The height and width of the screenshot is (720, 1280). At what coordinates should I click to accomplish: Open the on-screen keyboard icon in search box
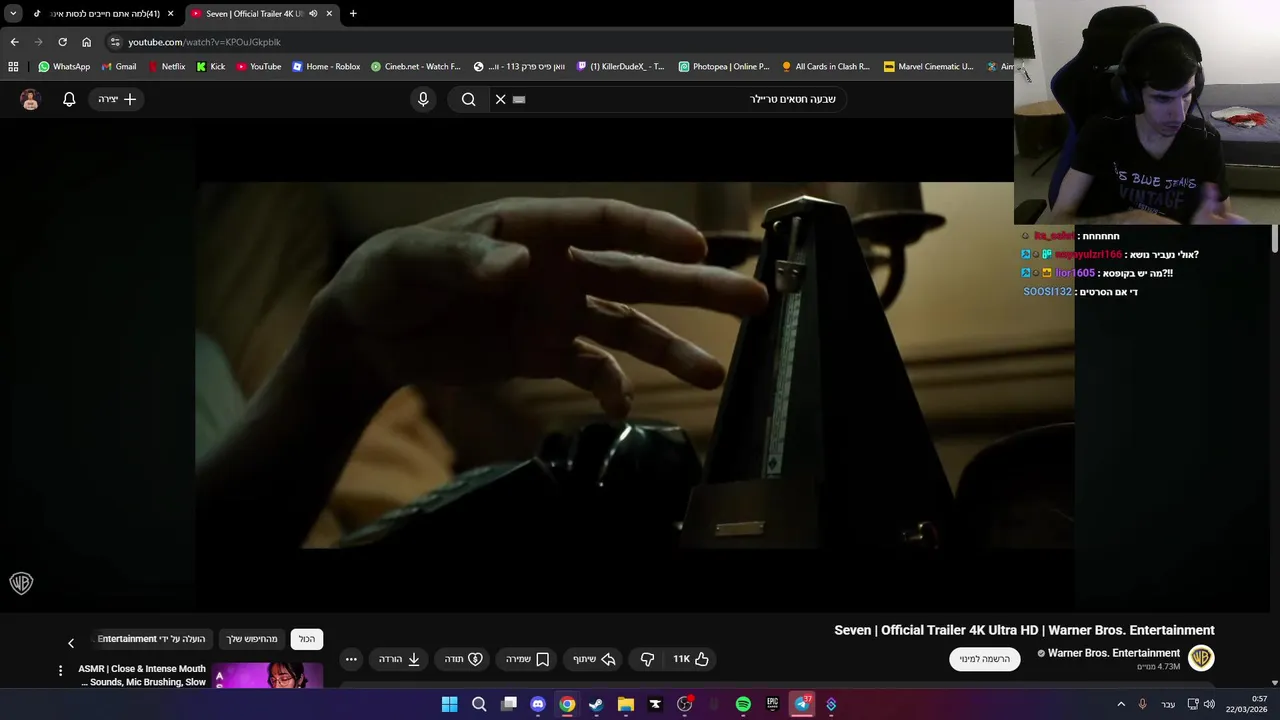[519, 99]
